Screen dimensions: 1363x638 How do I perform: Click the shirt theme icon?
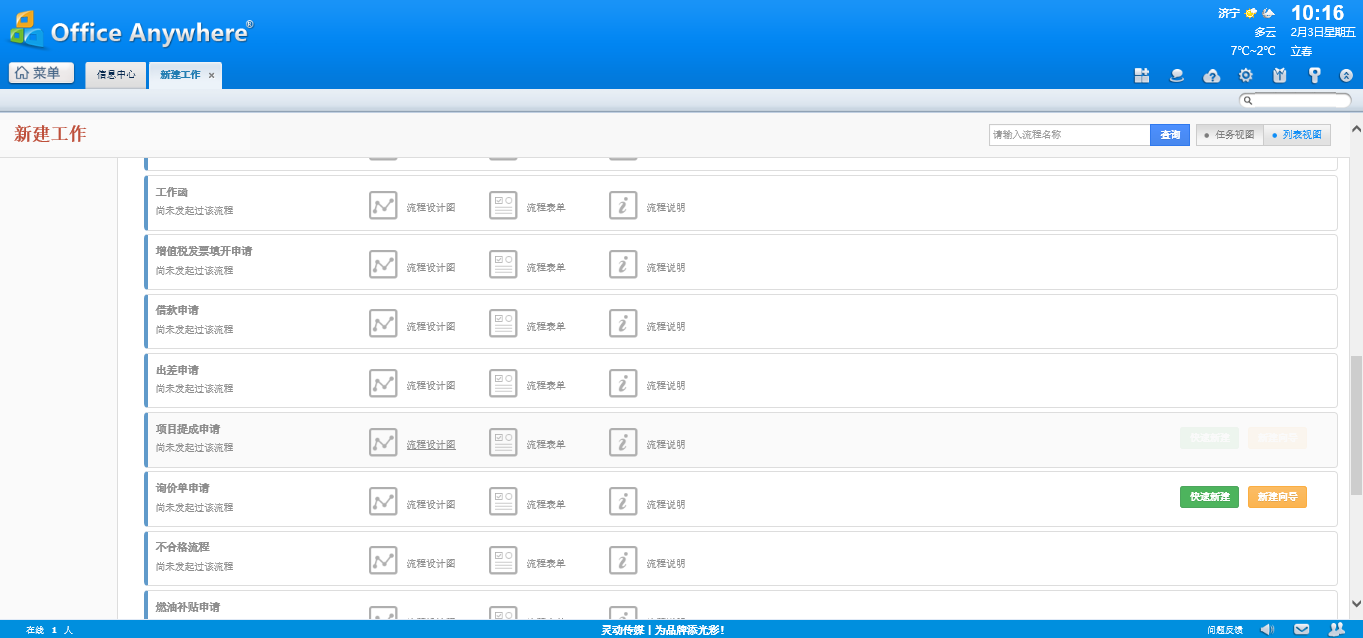1280,75
